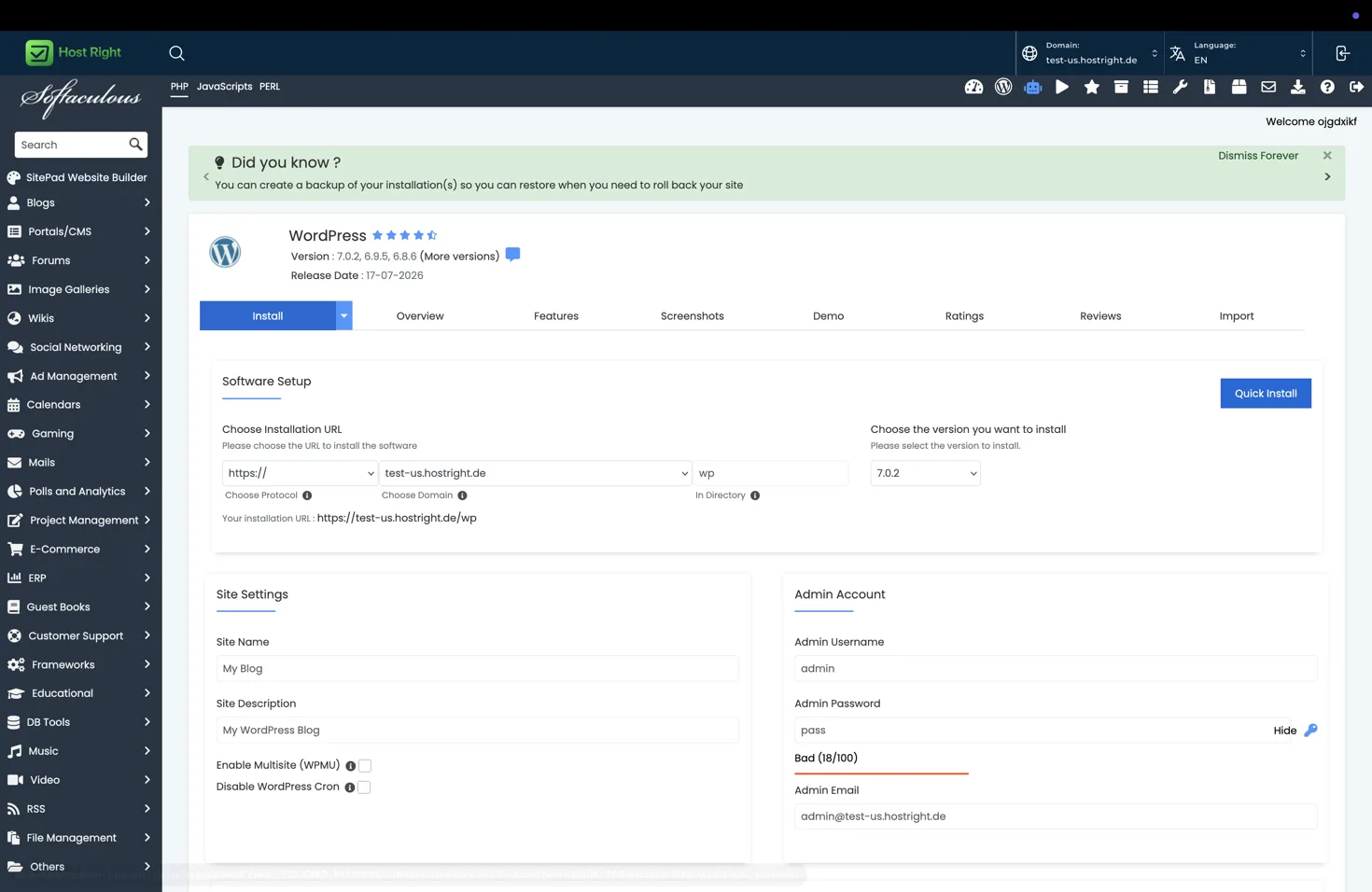This screenshot has width=1372, height=892.
Task: Expand the Portals/CMS sidebar category
Action: (x=79, y=231)
